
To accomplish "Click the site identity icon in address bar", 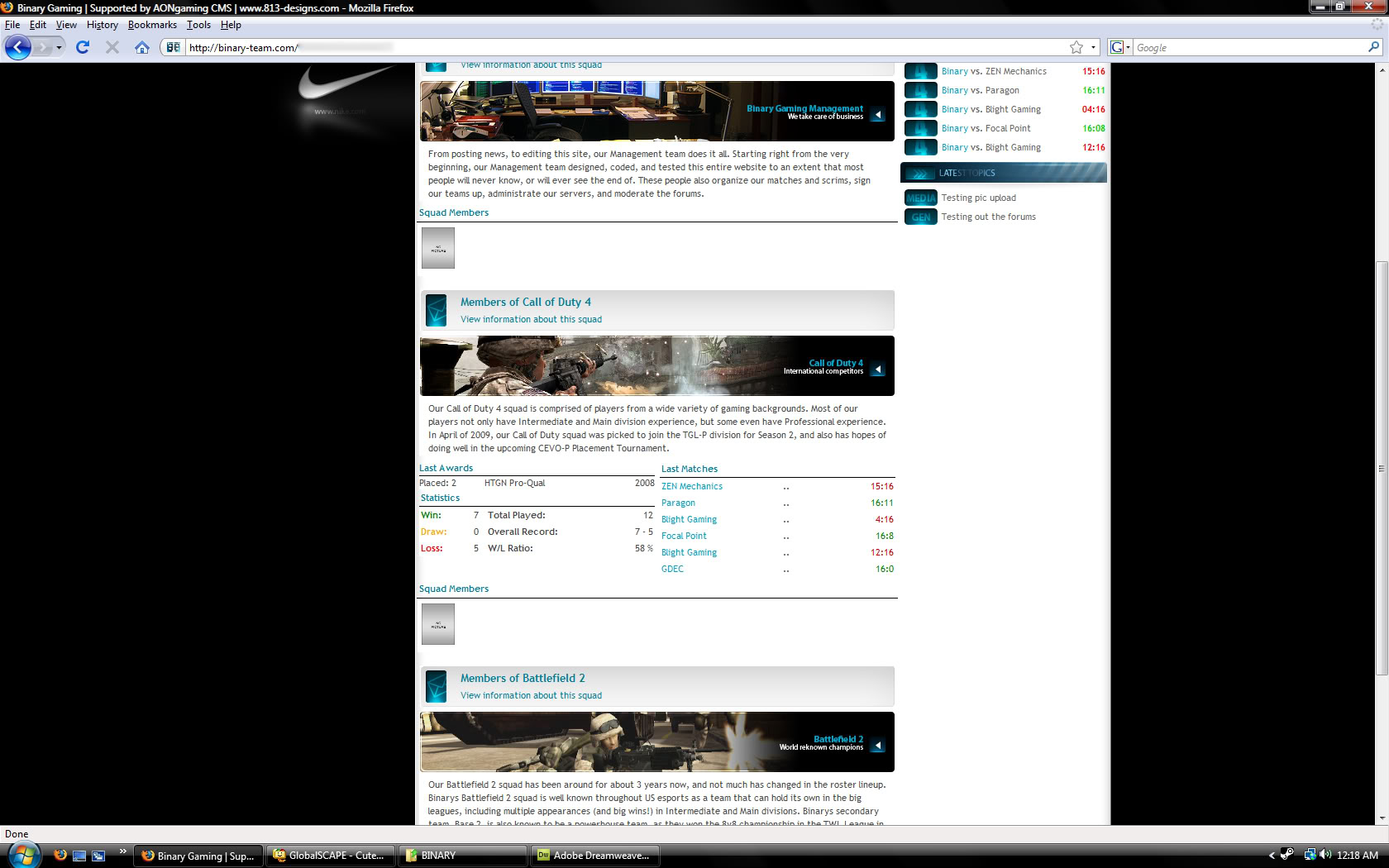I will 173,47.
